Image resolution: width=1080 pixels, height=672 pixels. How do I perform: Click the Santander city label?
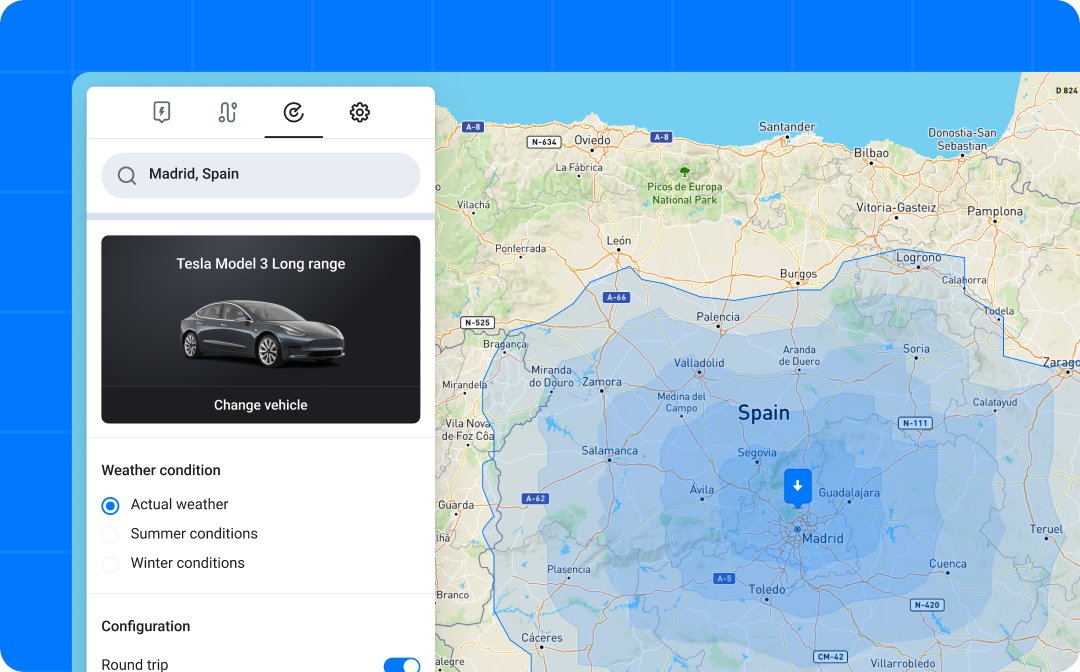click(x=787, y=127)
